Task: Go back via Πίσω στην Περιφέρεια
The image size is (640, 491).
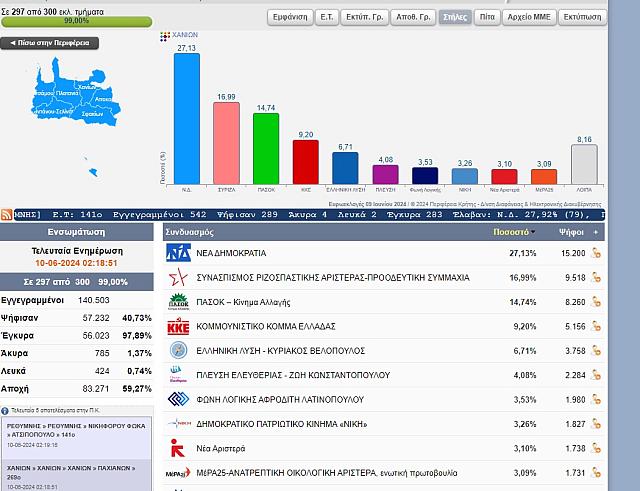Action: (x=49, y=43)
